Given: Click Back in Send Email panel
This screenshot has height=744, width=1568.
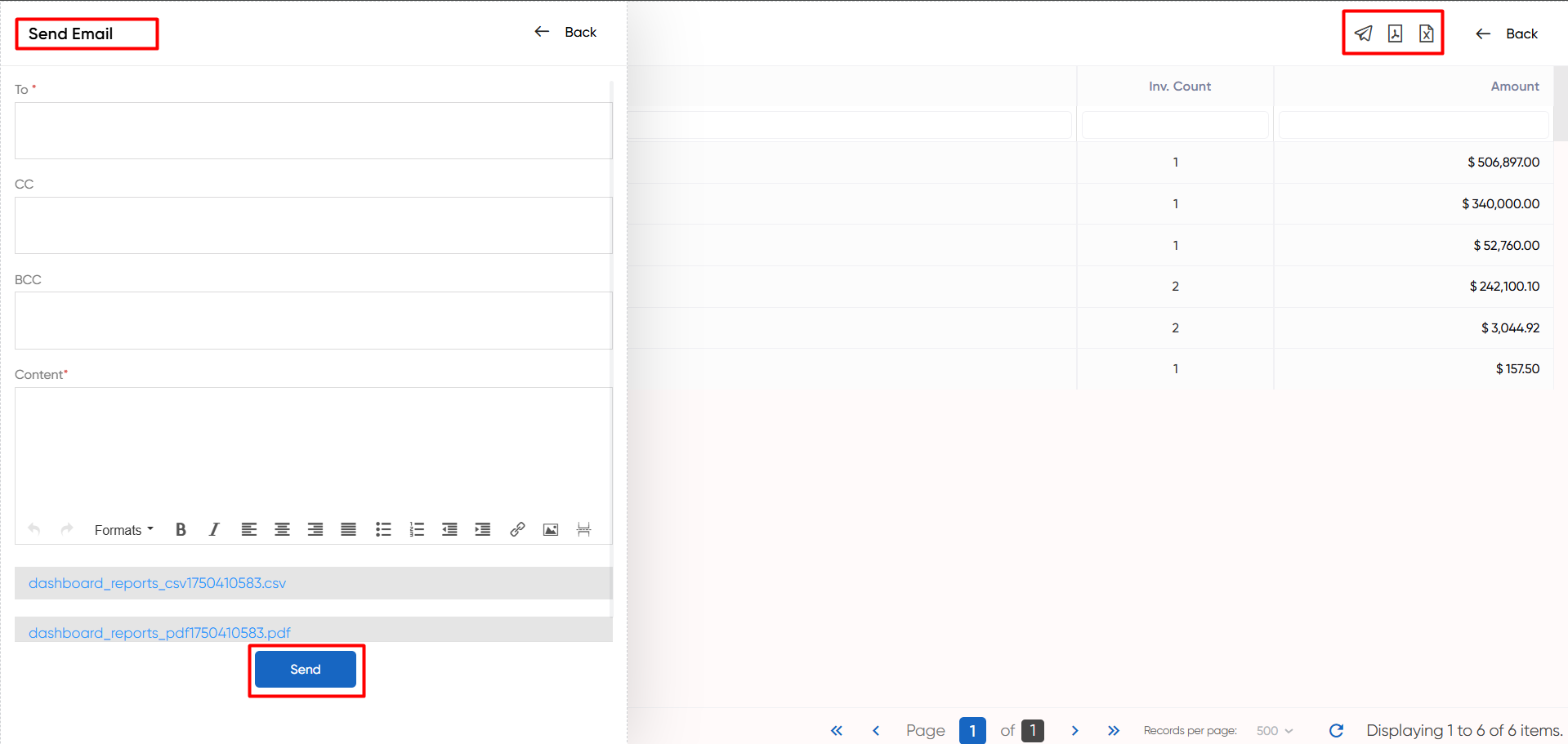Looking at the screenshot, I should click(x=565, y=32).
